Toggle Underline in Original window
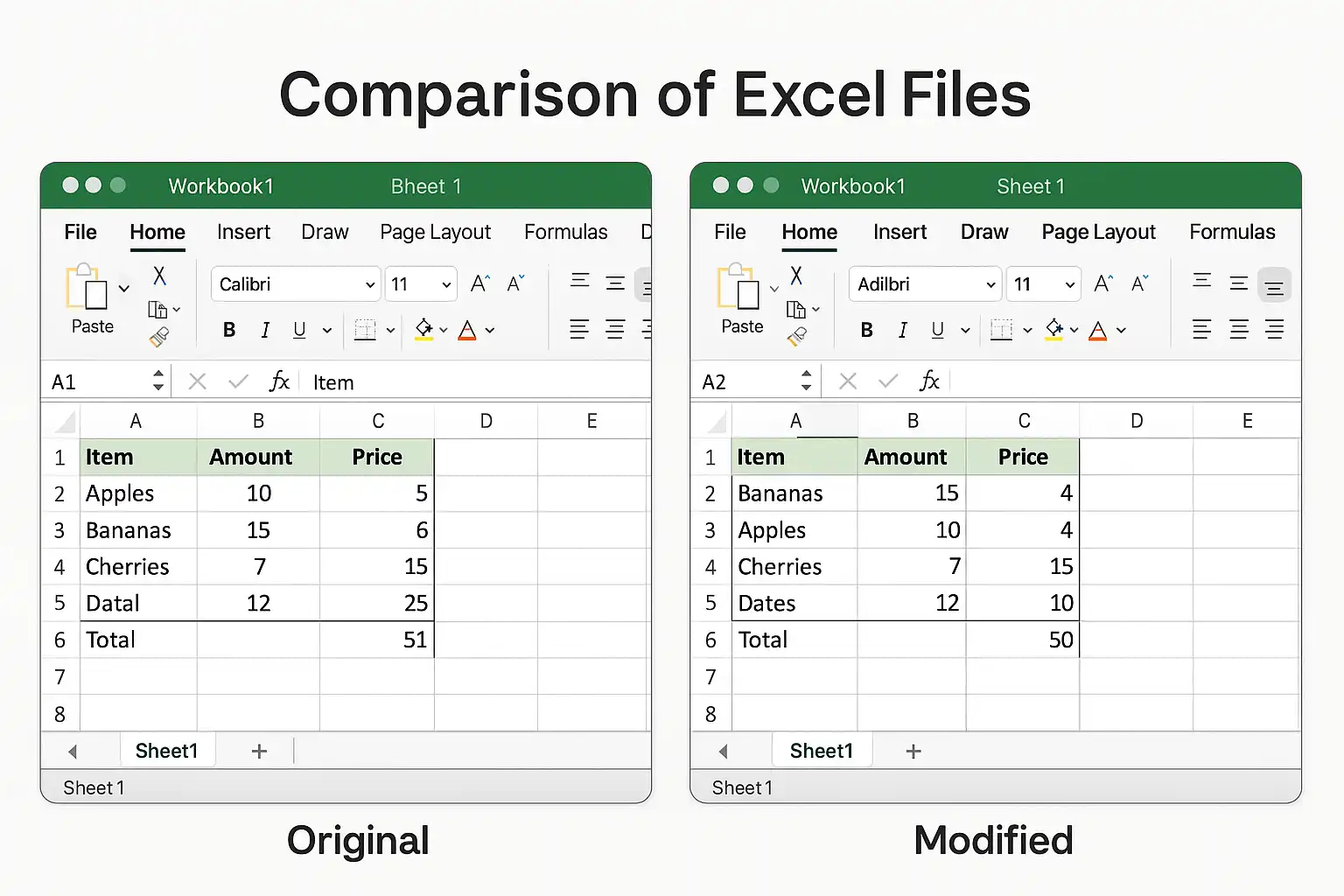The height and width of the screenshot is (896, 1344). pos(299,330)
